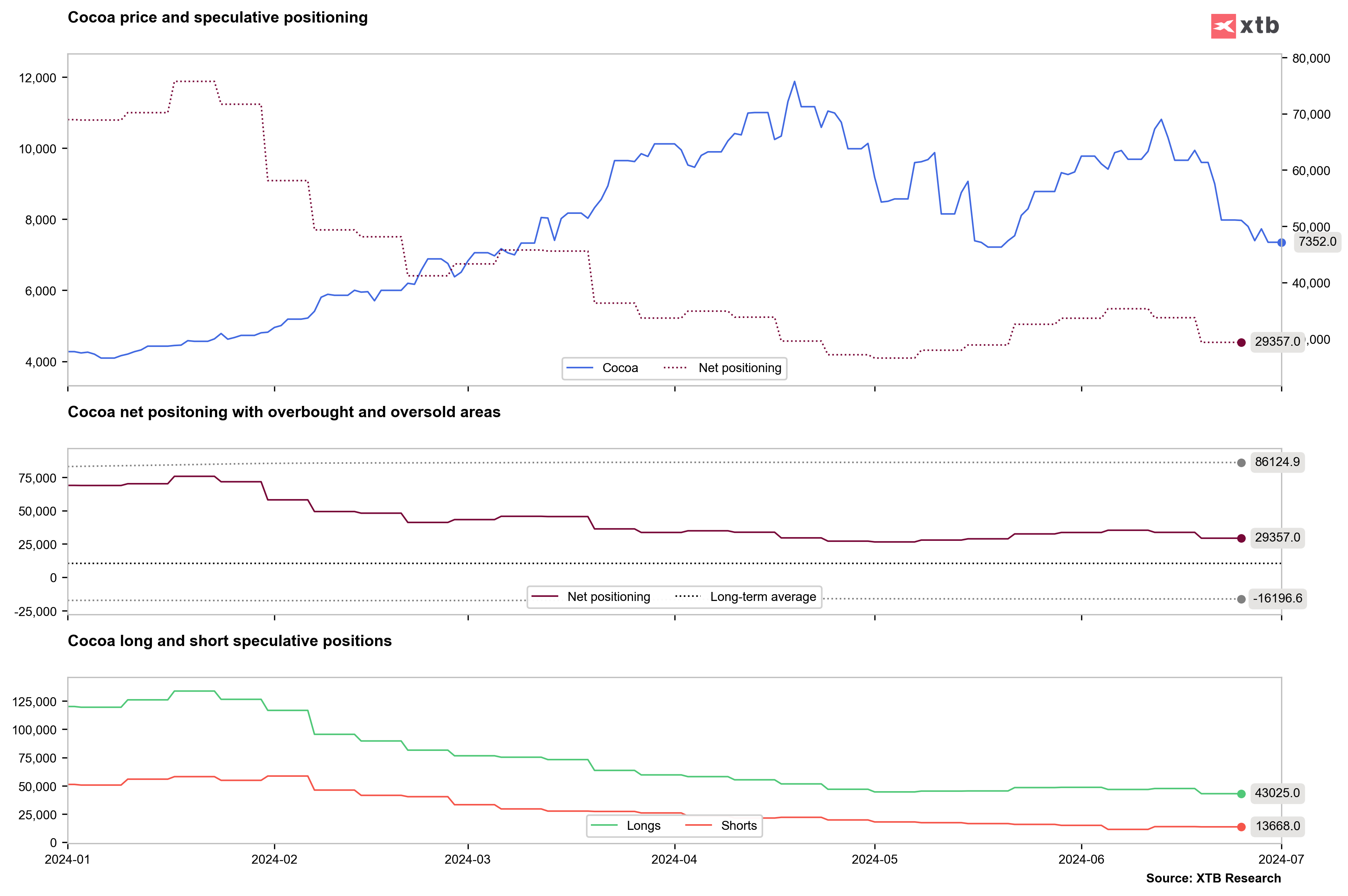Image resolution: width=1348 pixels, height=896 pixels.
Task: Click the Source: XTB Research text
Action: (1213, 878)
